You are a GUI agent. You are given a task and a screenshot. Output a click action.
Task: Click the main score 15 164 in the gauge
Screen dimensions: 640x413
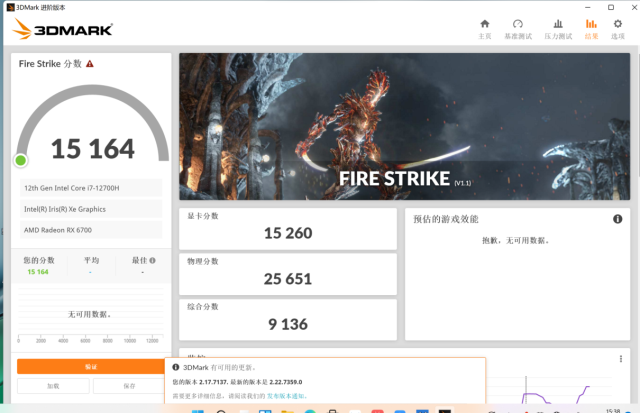click(x=93, y=149)
